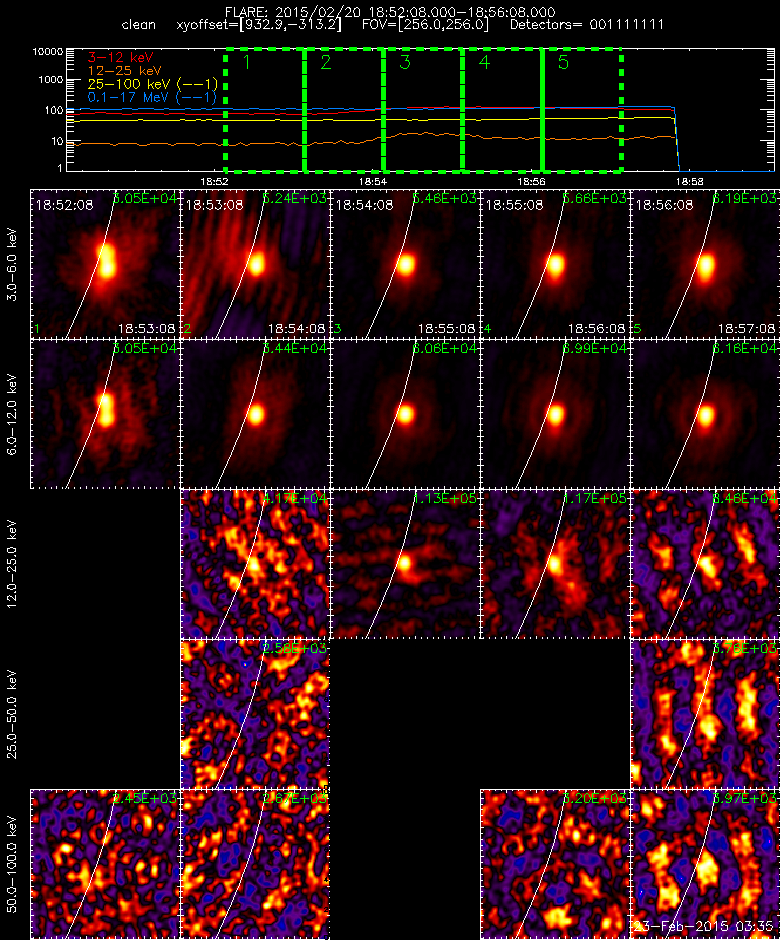Open the 6.0-12.0 keV image for interval 2
Image resolution: width=780 pixels, height=940 pixels.
[255, 414]
